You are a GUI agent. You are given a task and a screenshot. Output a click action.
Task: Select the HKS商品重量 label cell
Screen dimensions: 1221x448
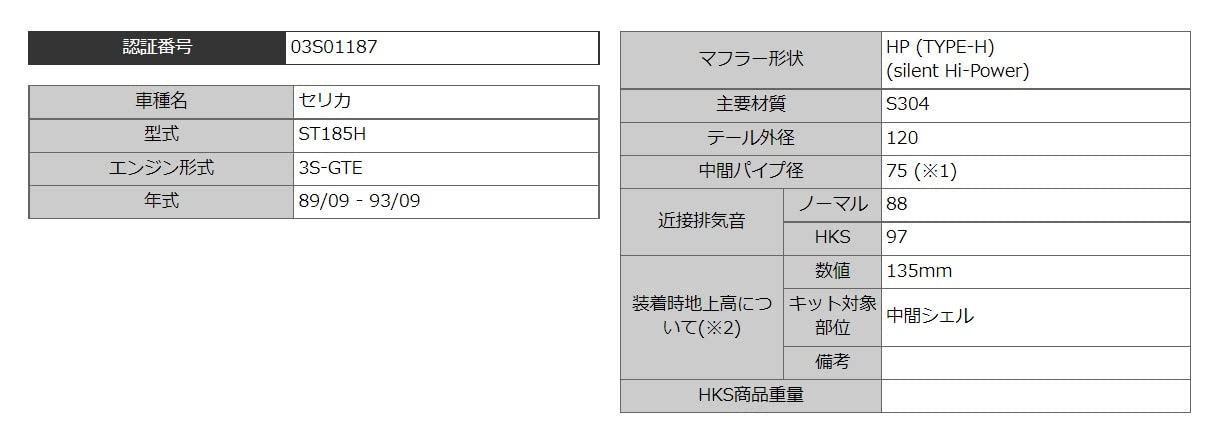(x=751, y=395)
